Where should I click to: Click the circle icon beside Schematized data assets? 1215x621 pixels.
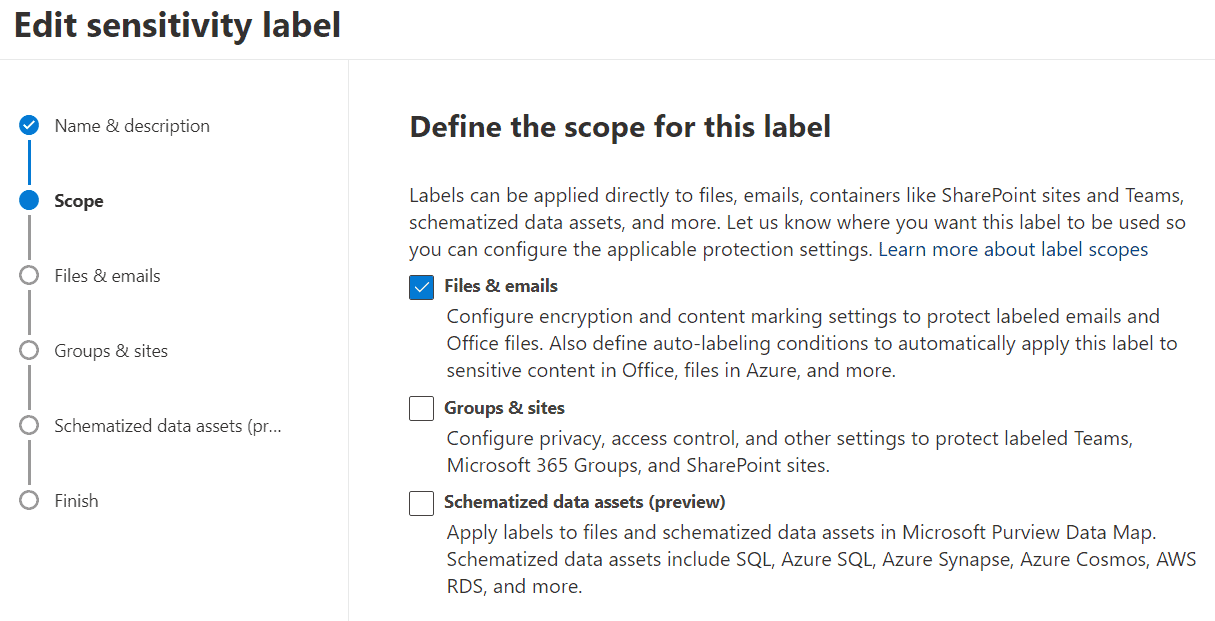click(x=29, y=425)
